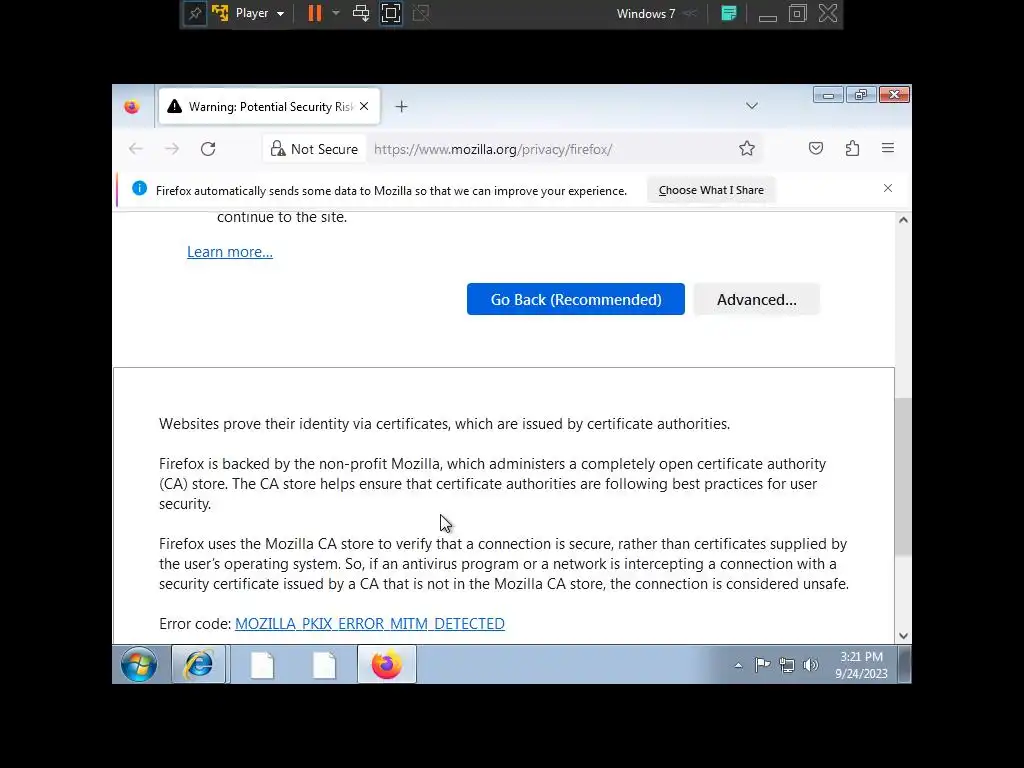
Task: Click the Firefox logo left of the tab
Action: point(132,106)
